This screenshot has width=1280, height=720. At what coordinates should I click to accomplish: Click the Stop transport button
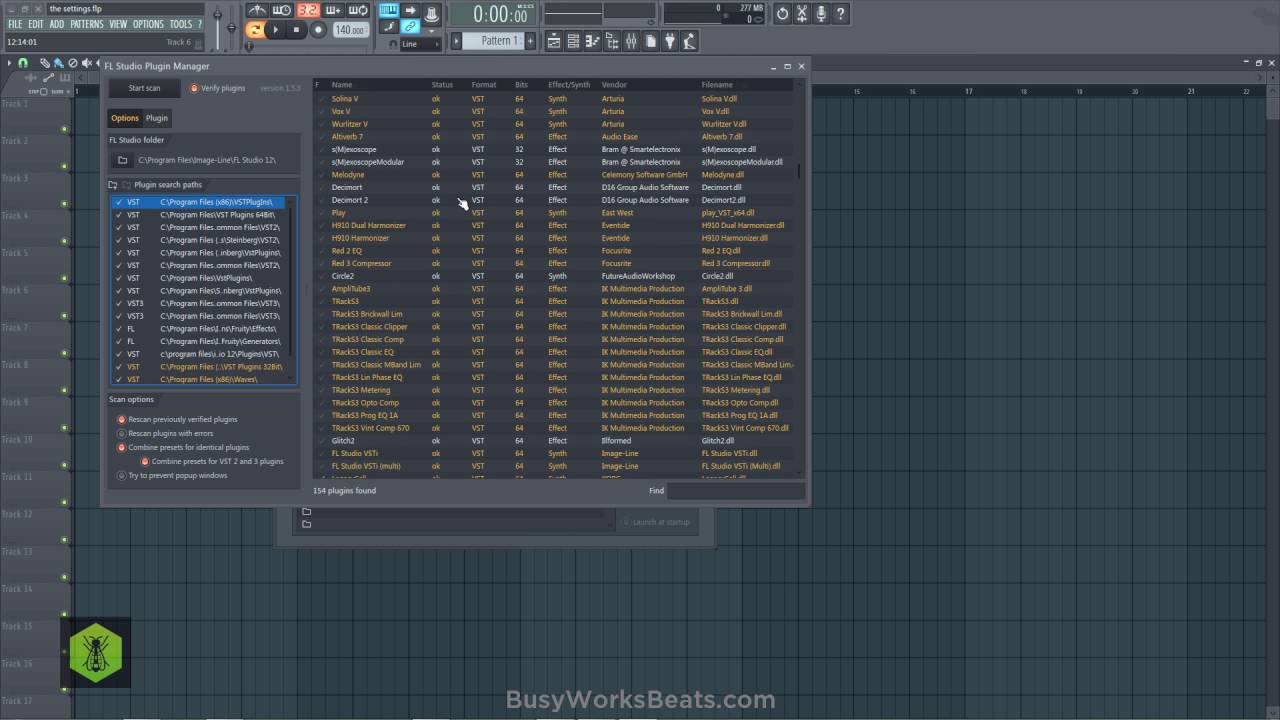click(296, 30)
